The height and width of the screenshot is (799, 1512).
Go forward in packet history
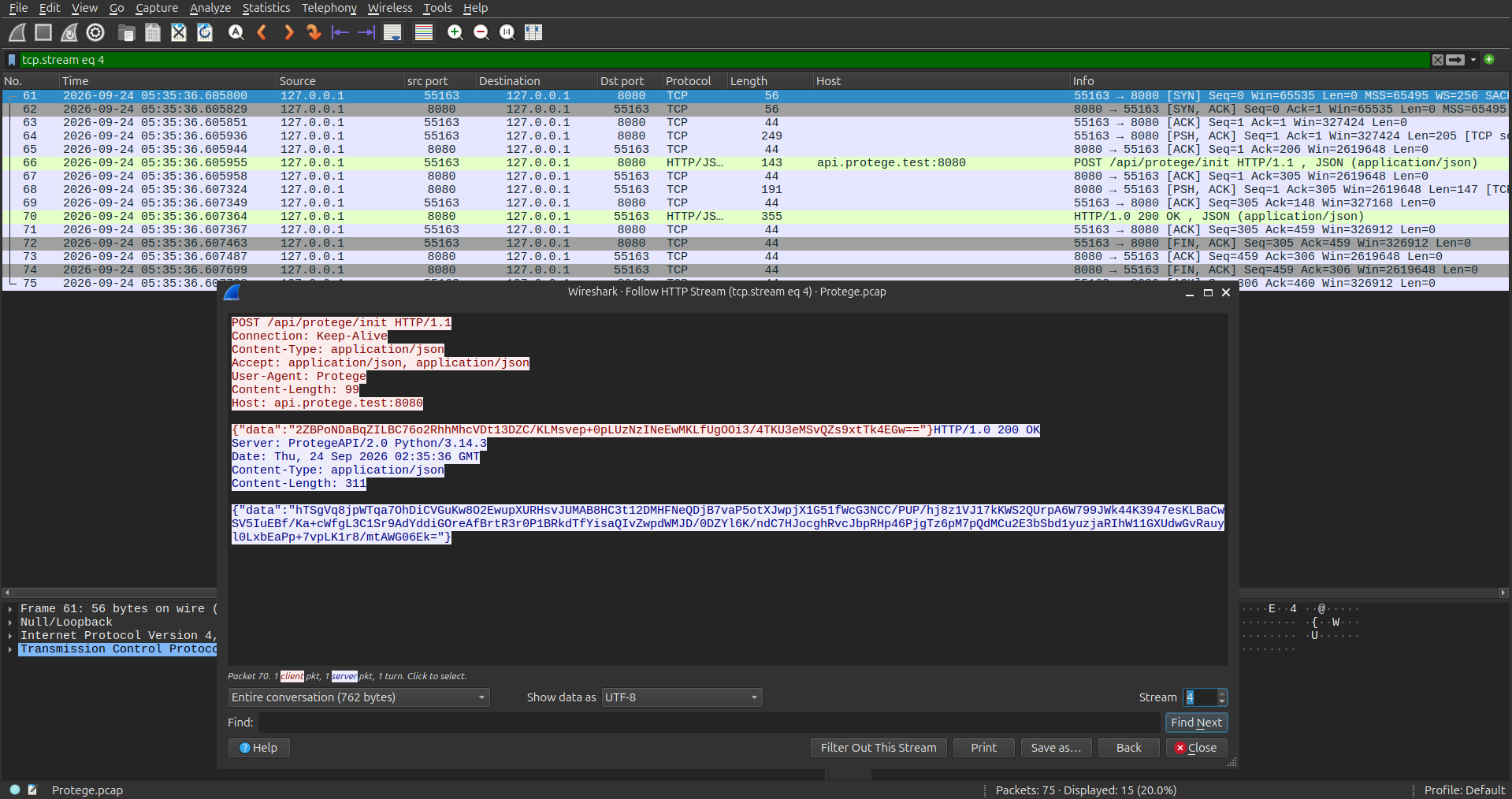[x=288, y=32]
